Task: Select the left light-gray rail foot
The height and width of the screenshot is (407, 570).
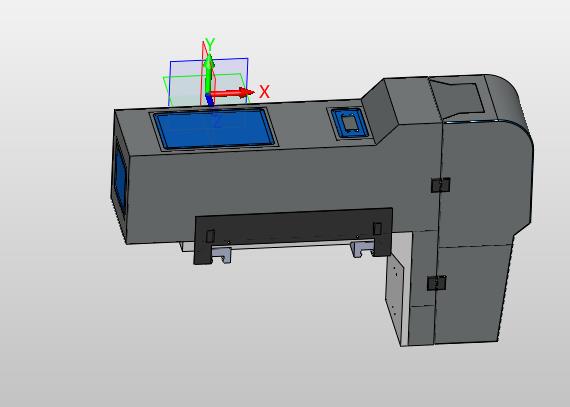Action: (x=221, y=254)
